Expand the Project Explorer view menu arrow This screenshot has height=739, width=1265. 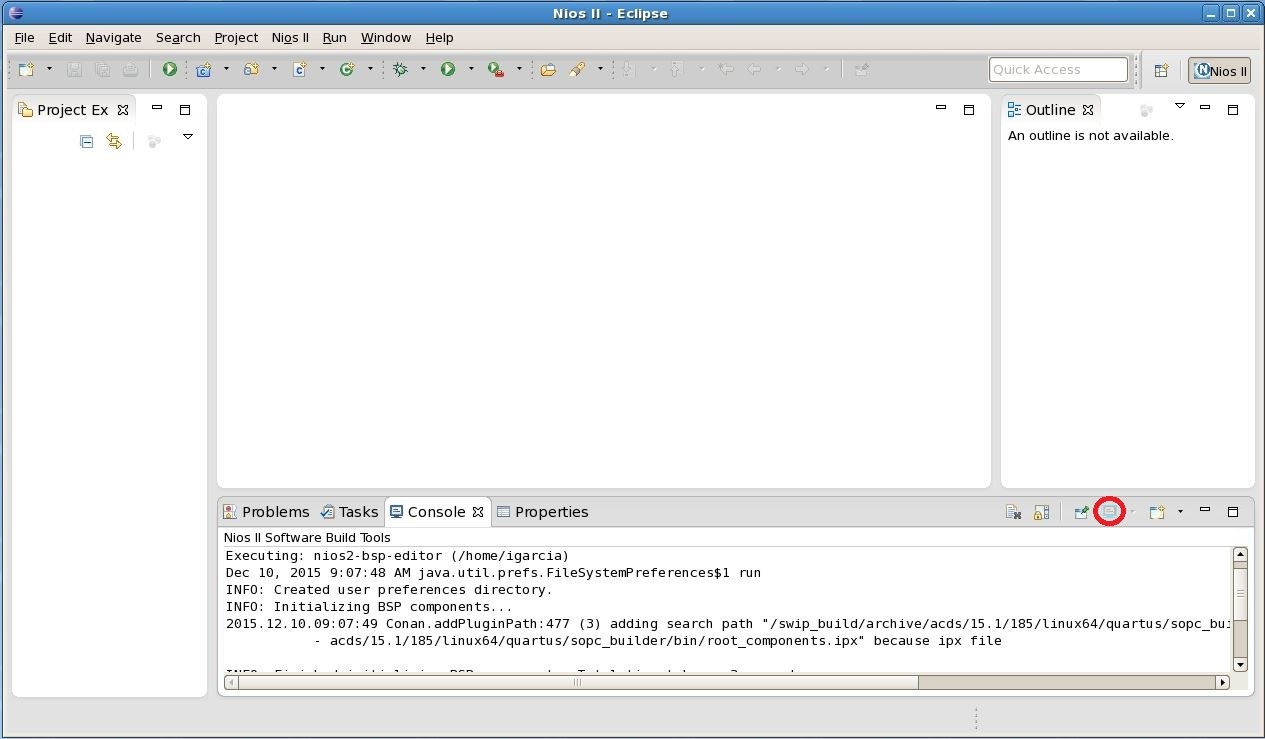coord(187,137)
